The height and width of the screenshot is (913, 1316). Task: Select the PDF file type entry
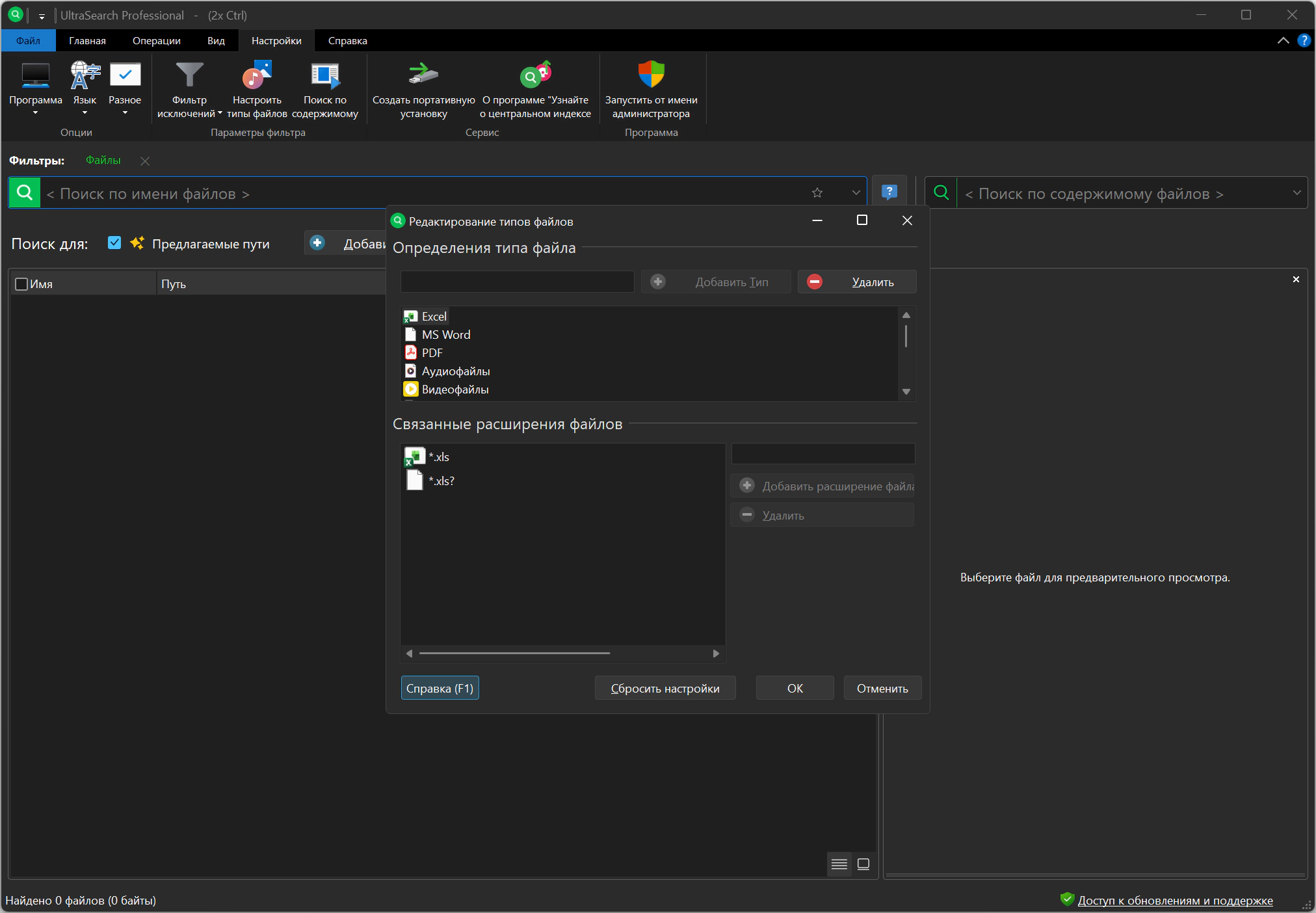point(432,353)
